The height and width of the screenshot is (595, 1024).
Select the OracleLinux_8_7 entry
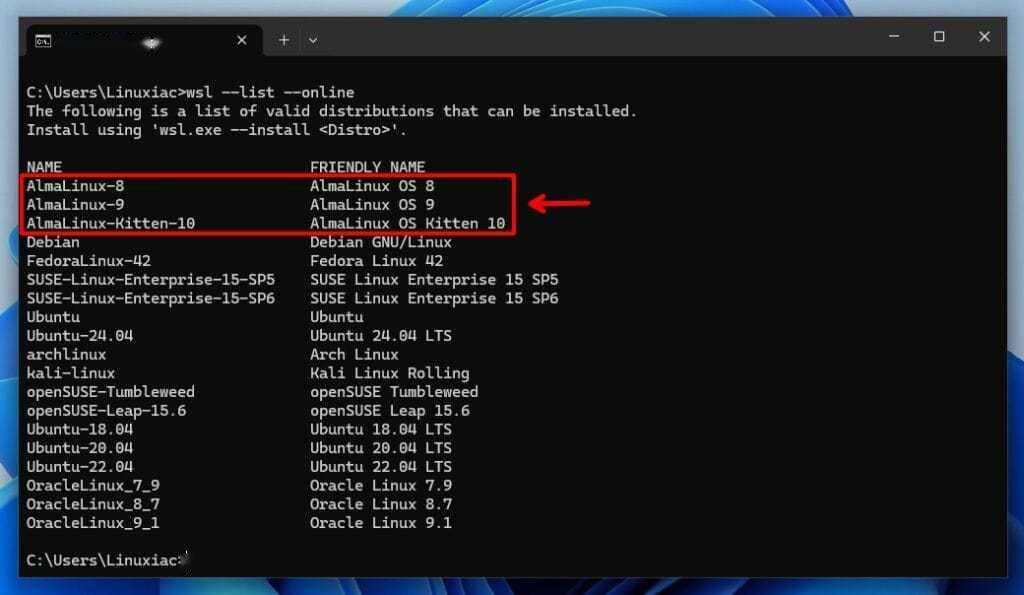click(93, 504)
